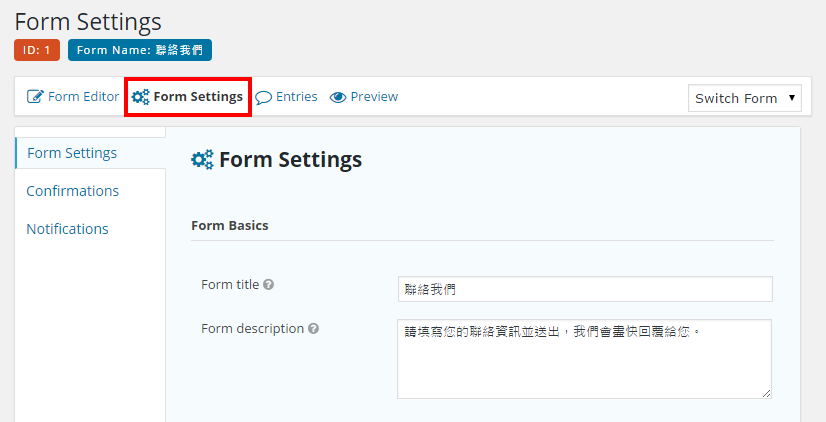The height and width of the screenshot is (422, 826).
Task: Open the Switch Form dropdown
Action: coord(744,98)
